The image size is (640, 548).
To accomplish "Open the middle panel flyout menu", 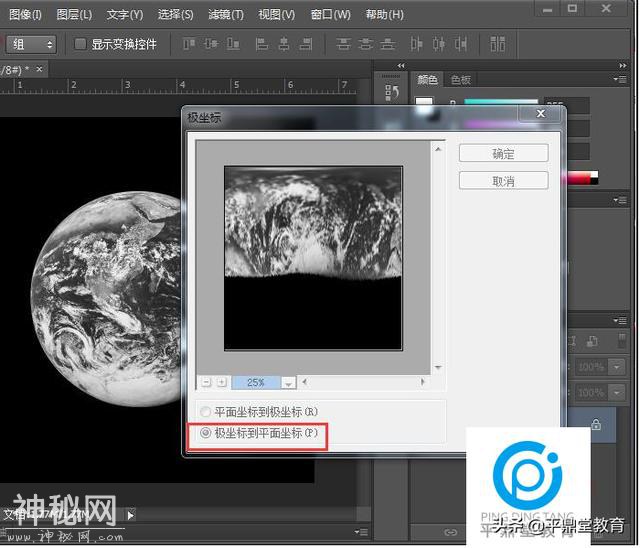I will [620, 200].
